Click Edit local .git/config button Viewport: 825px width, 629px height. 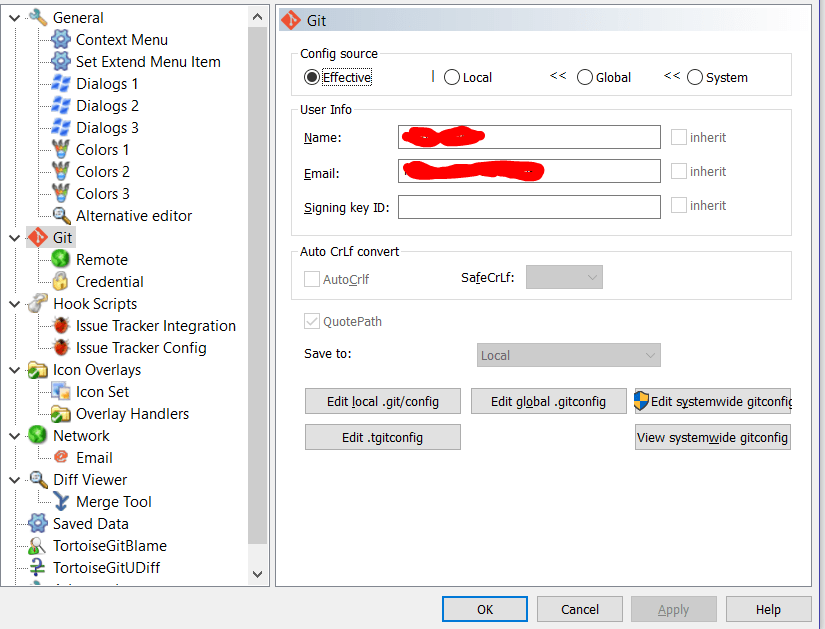pos(383,402)
